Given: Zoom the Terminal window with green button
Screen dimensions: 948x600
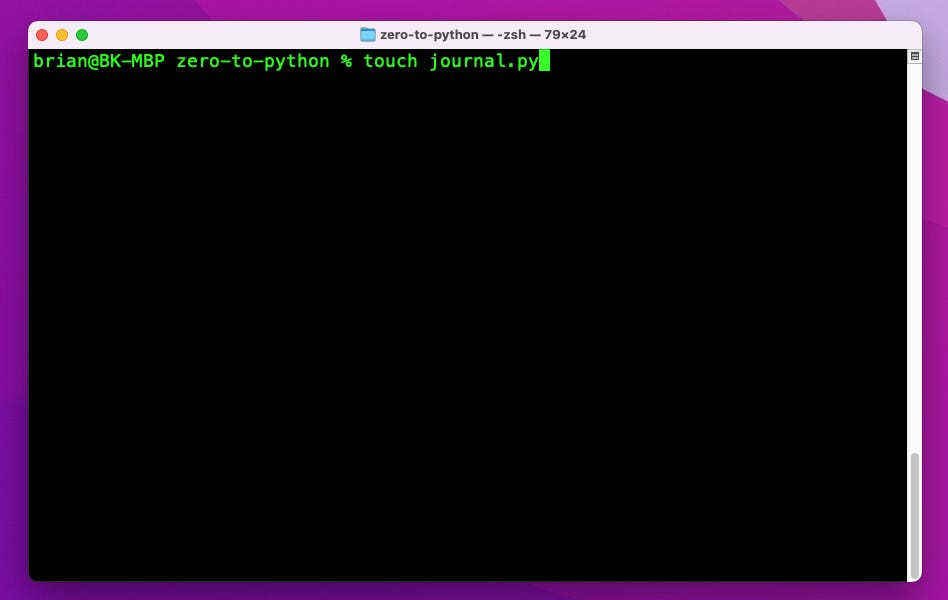Looking at the screenshot, I should point(82,35).
